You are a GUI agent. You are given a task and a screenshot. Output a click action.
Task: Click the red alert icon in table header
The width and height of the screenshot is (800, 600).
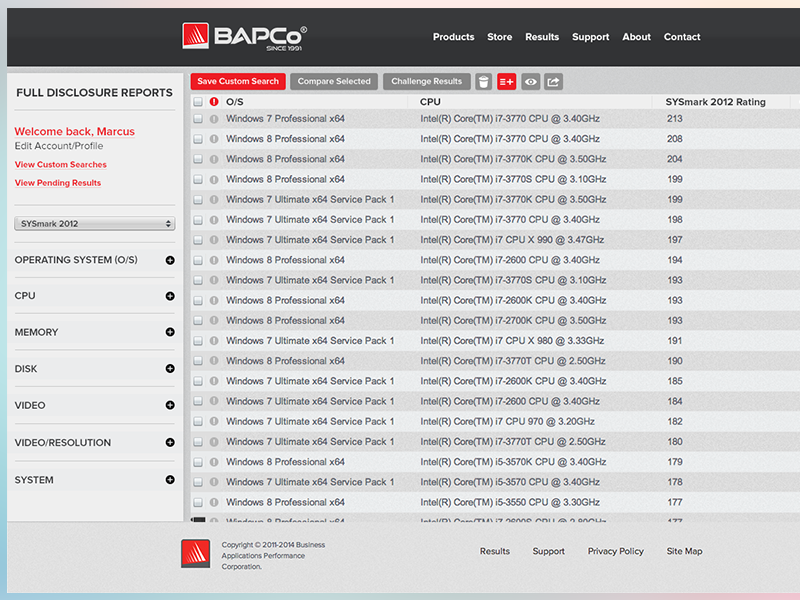[x=214, y=102]
